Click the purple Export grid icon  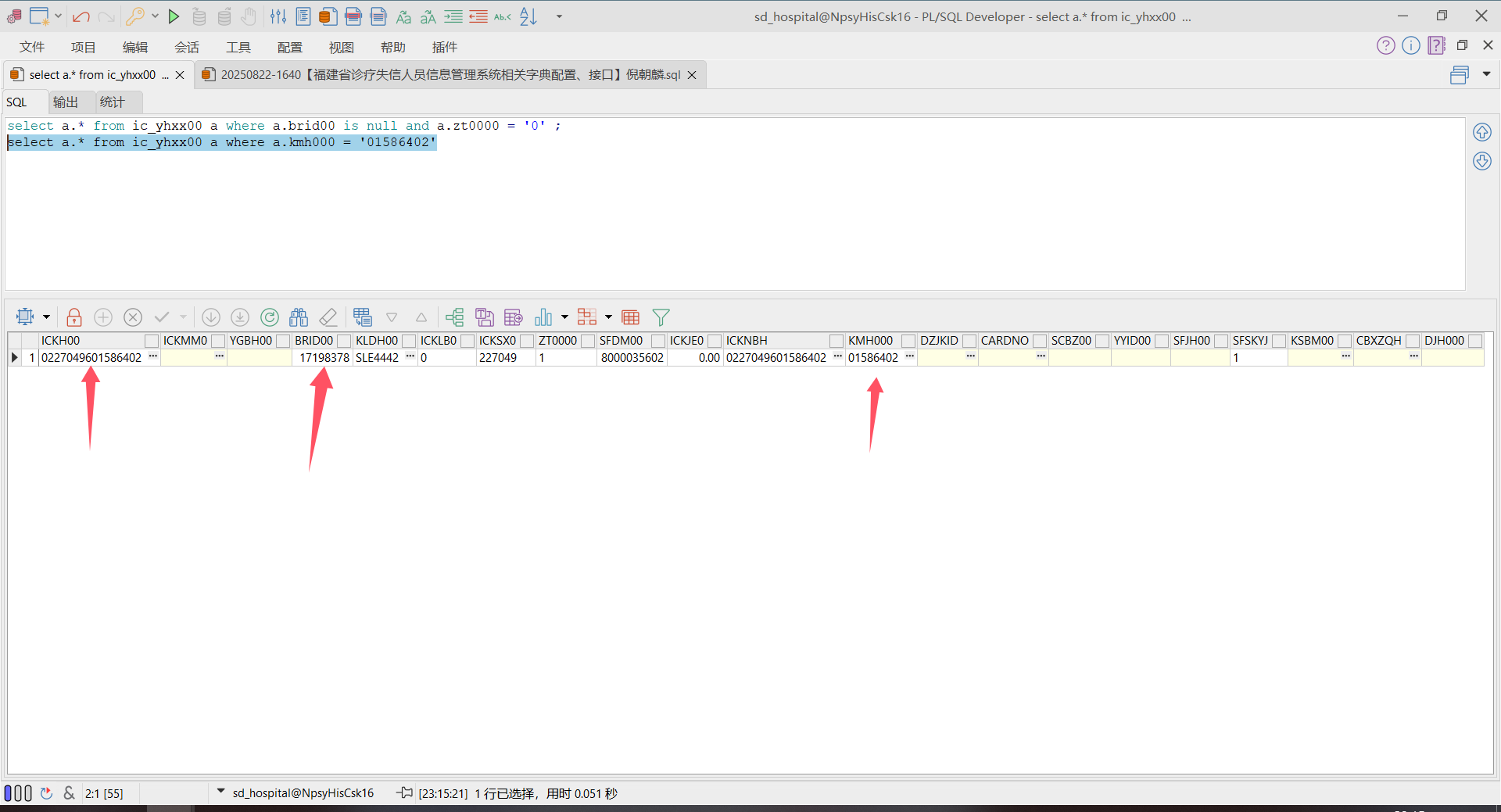[x=514, y=317]
